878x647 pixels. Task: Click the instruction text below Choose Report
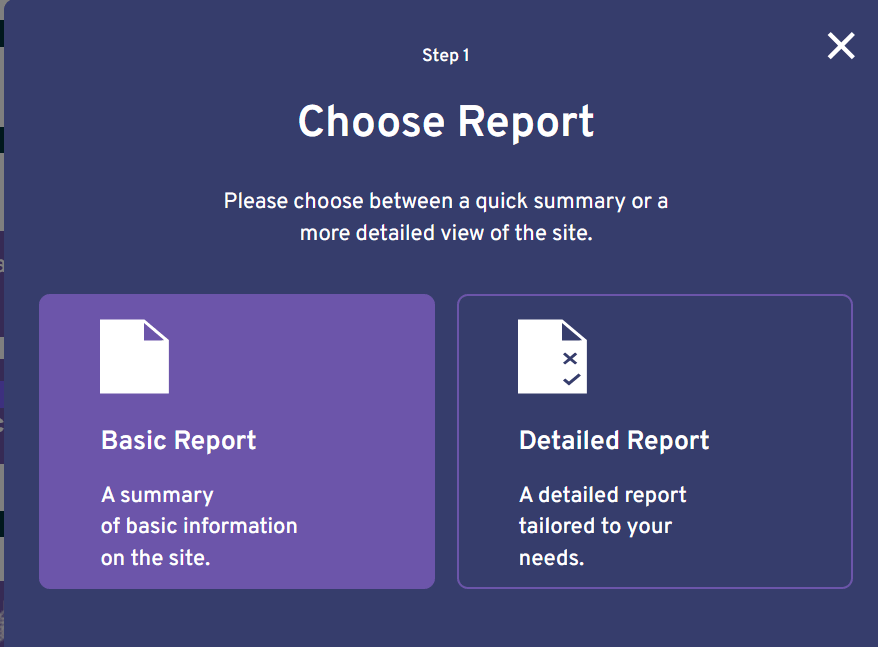[446, 216]
